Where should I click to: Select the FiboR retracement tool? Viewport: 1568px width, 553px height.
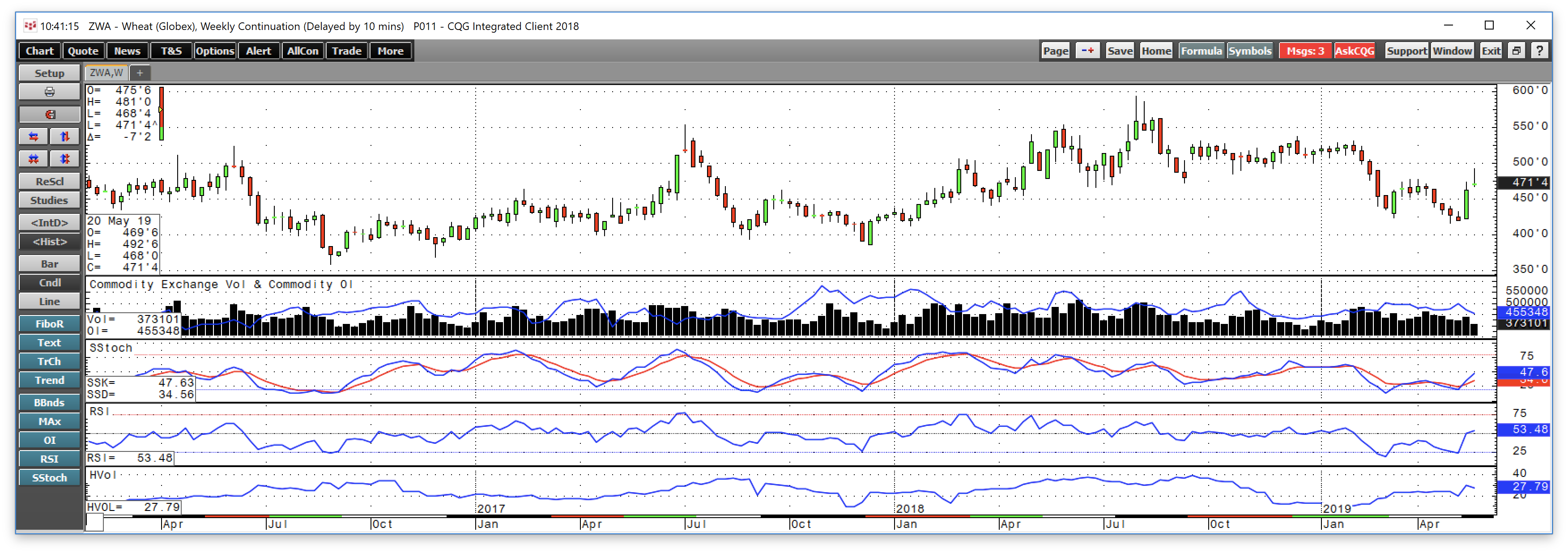tap(49, 323)
